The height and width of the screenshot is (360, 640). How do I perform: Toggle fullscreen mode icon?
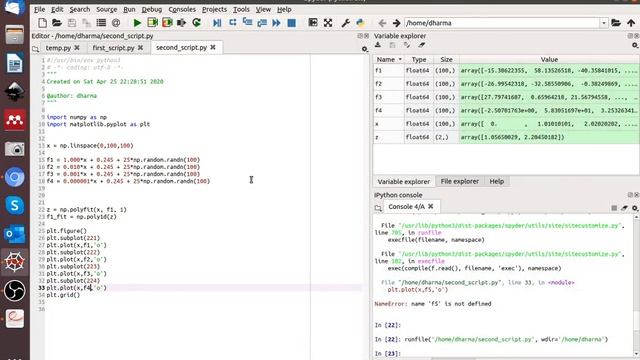point(328,23)
